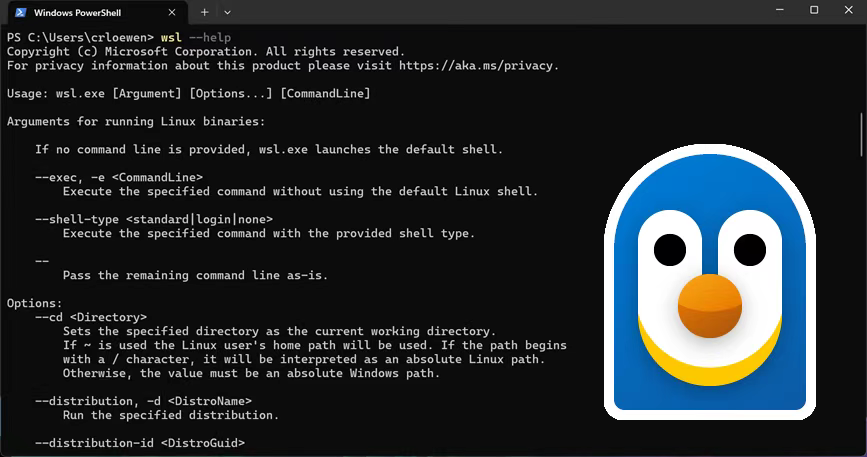Close the Windows PowerShell tab

172,12
